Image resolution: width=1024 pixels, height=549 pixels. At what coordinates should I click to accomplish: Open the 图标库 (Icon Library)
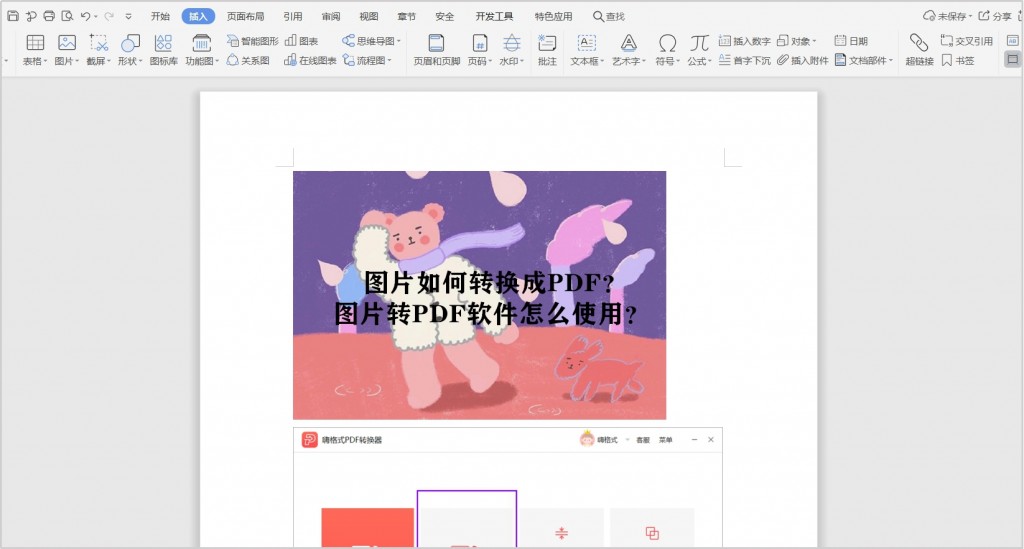pyautogui.click(x=163, y=50)
